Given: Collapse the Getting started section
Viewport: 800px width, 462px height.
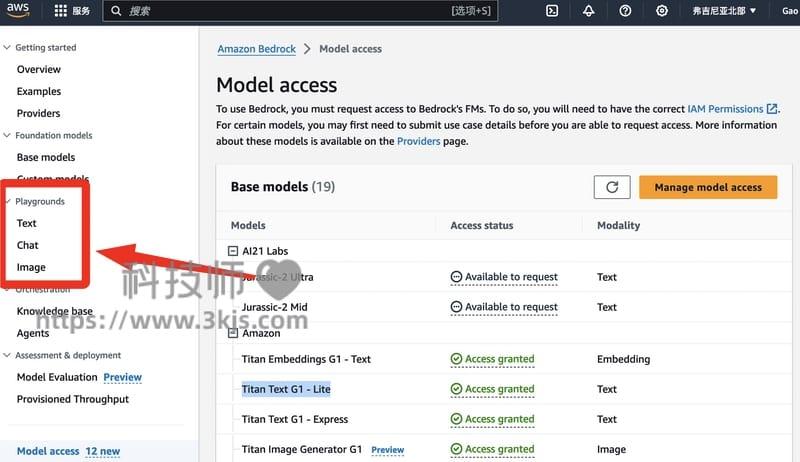Looking at the screenshot, I should pyautogui.click(x=7, y=47).
